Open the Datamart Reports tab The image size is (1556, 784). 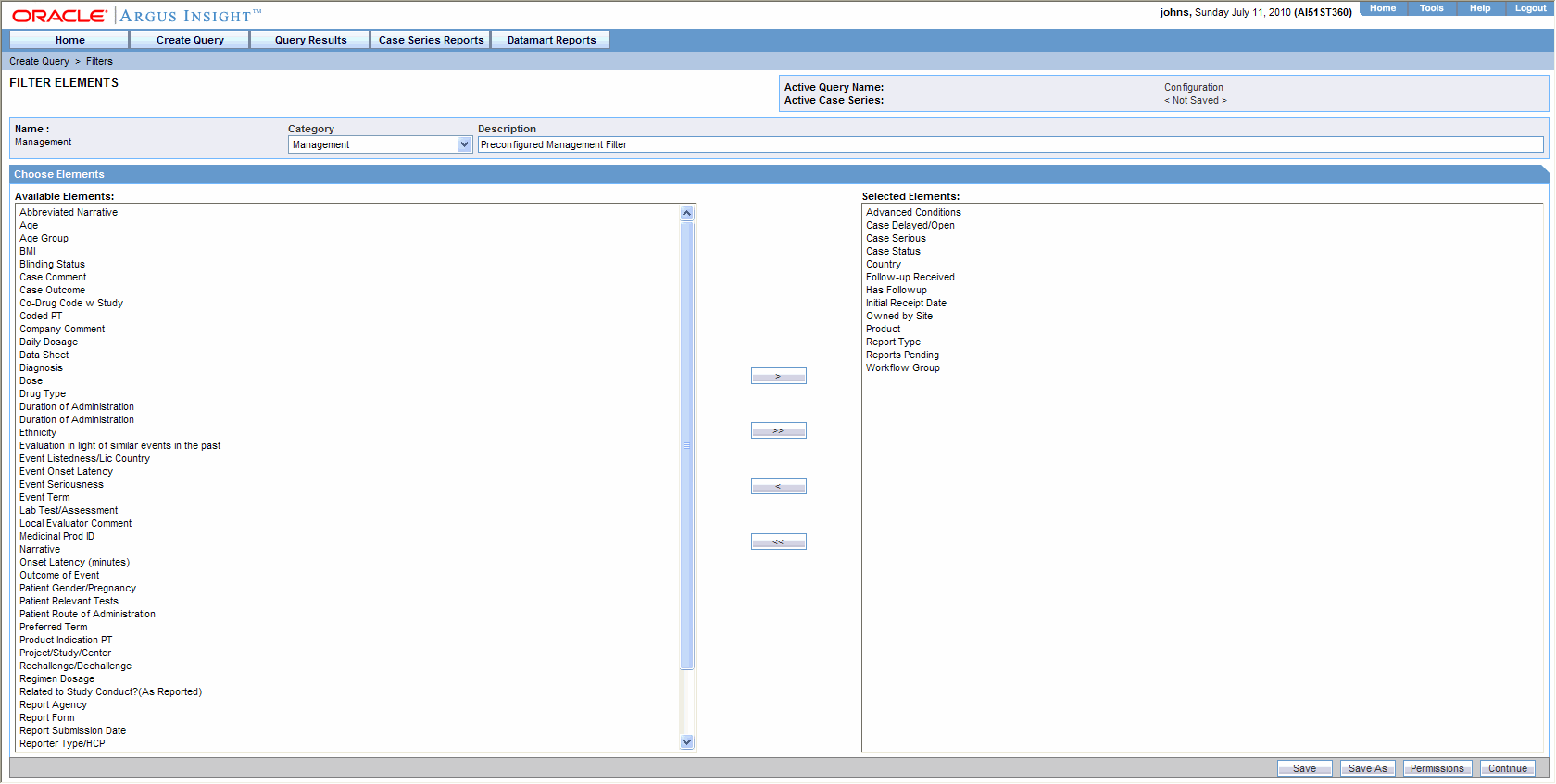pos(551,40)
